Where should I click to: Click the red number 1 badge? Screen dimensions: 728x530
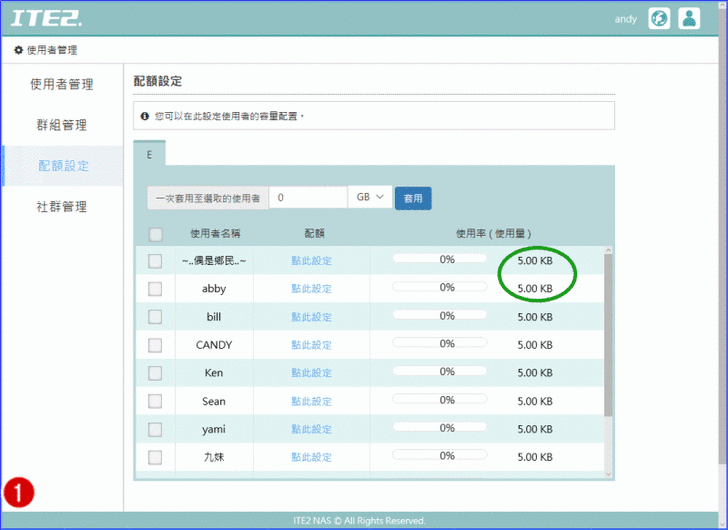(x=19, y=492)
